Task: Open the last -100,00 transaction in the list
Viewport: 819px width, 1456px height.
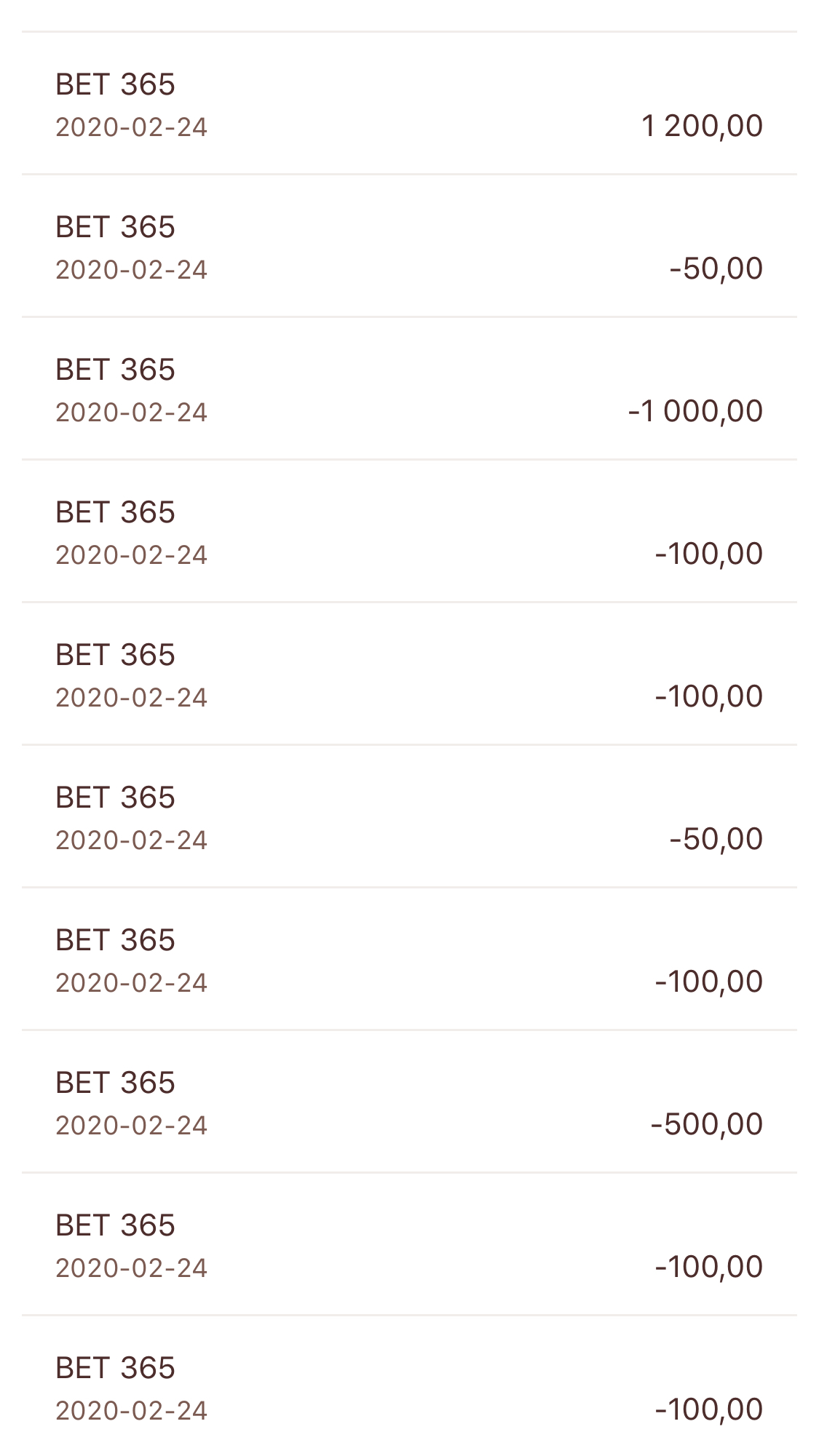Action: pyautogui.click(x=409, y=1386)
